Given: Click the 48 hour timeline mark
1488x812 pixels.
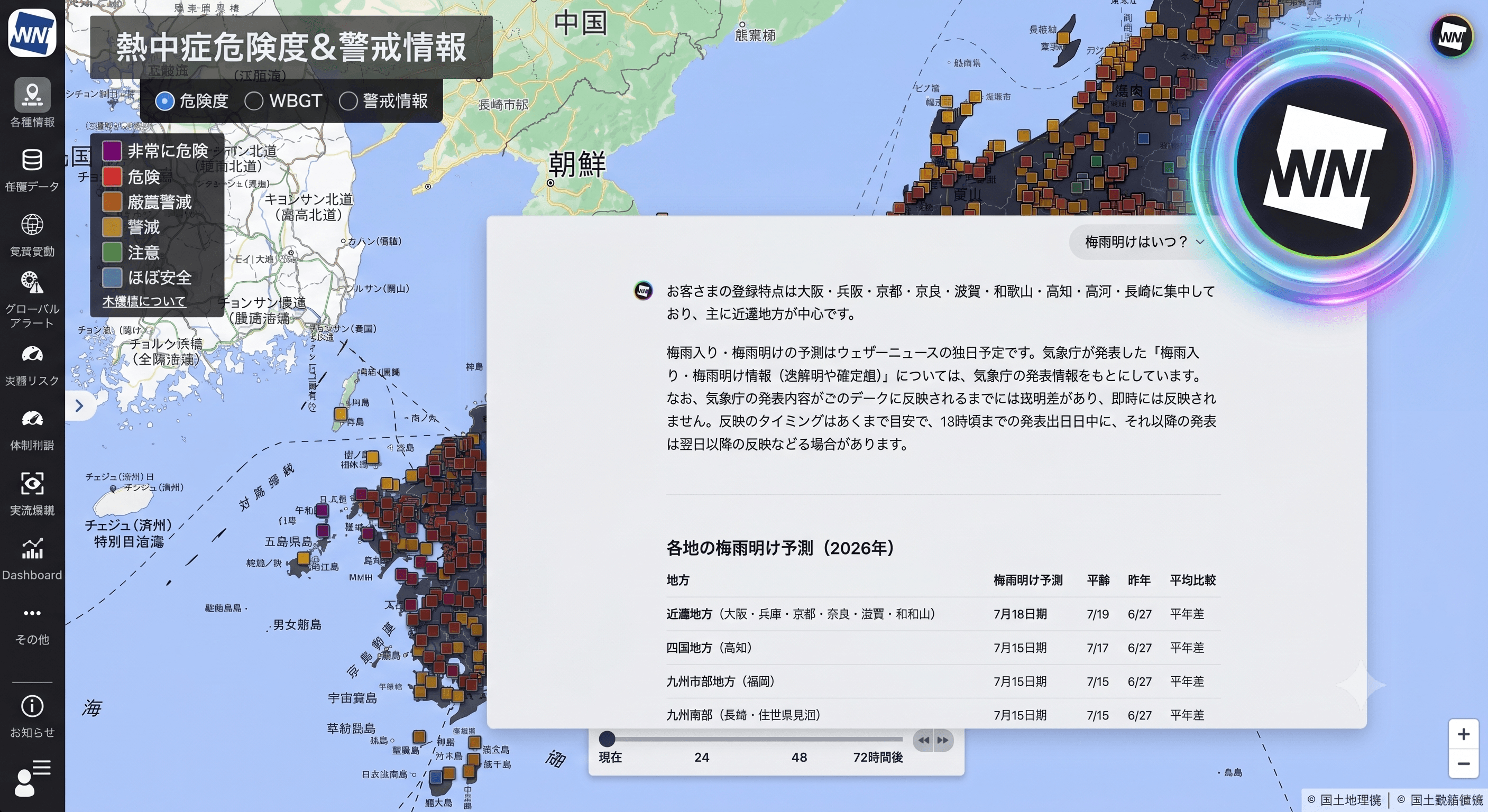Looking at the screenshot, I should 800,757.
